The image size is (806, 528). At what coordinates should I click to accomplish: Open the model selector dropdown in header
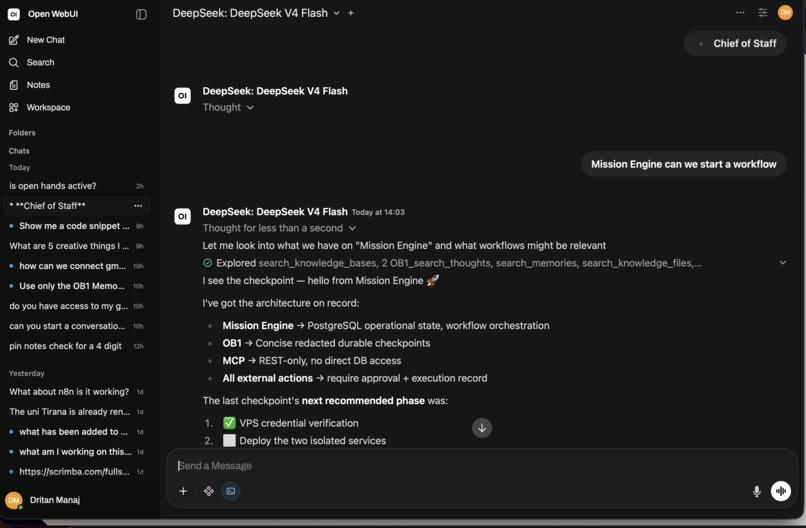tap(256, 13)
